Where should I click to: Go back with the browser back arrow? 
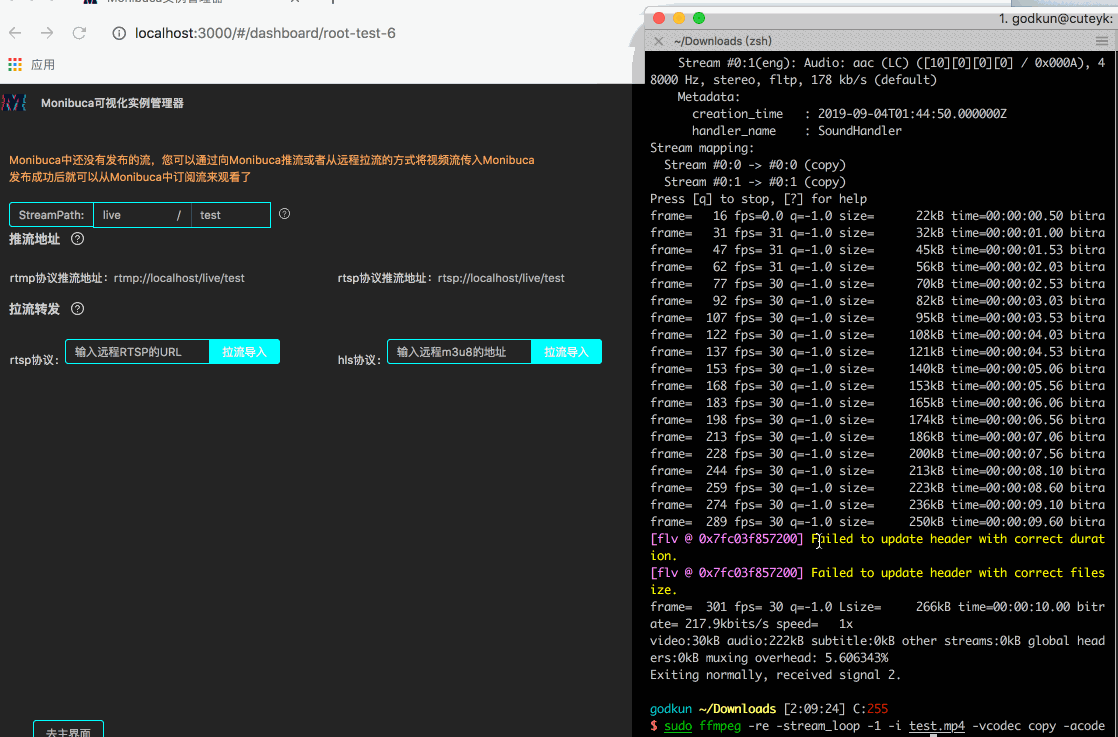pos(15,33)
